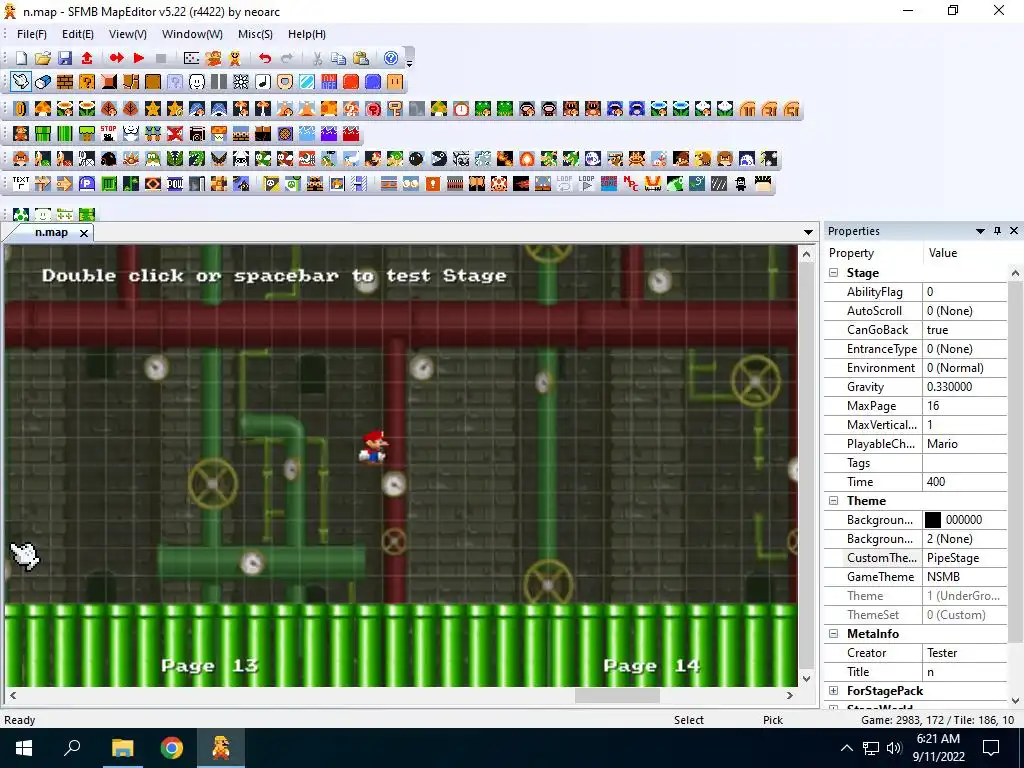This screenshot has height=768, width=1024.
Task: Select the Bob-omb enemy icon
Action: 417,159
